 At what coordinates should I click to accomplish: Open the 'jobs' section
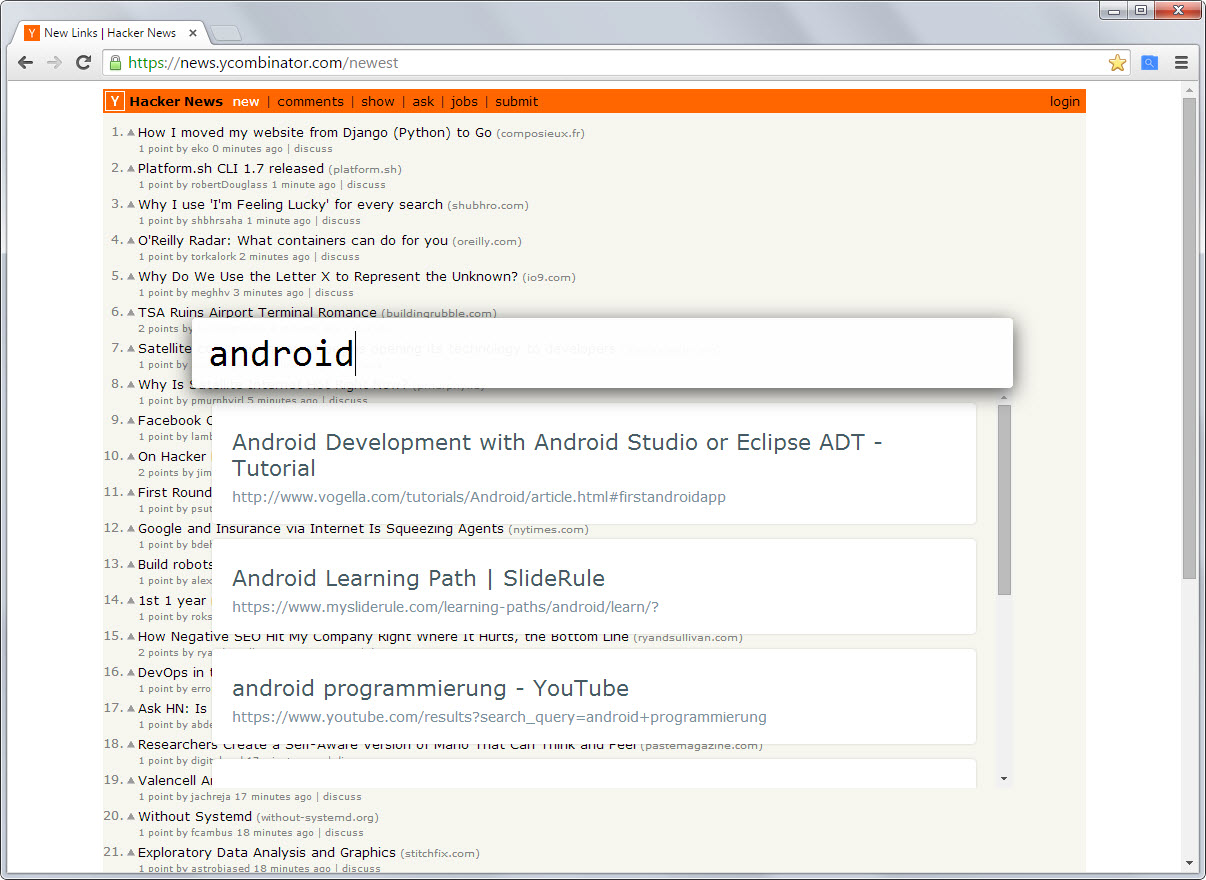pyautogui.click(x=464, y=101)
